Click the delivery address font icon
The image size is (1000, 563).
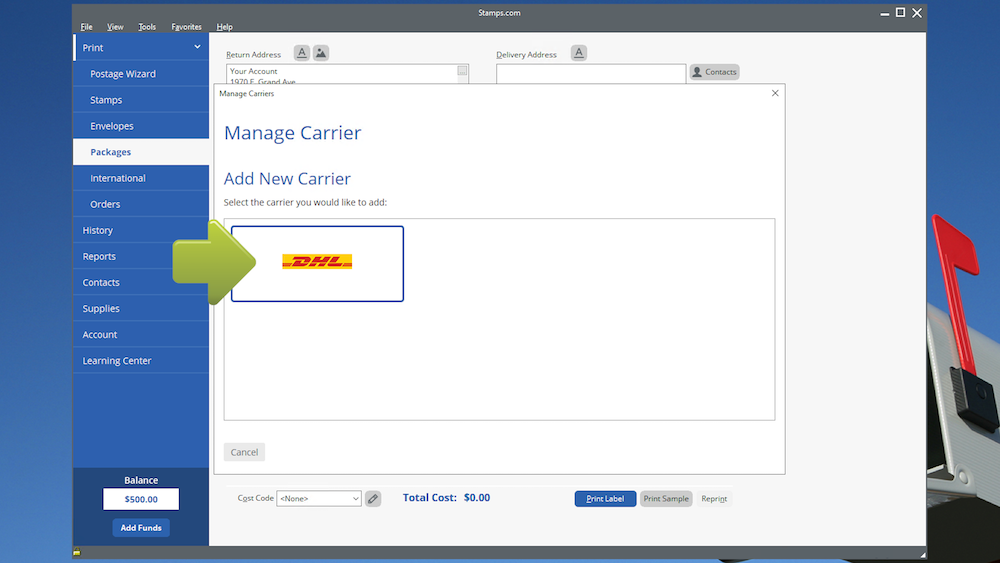578,53
